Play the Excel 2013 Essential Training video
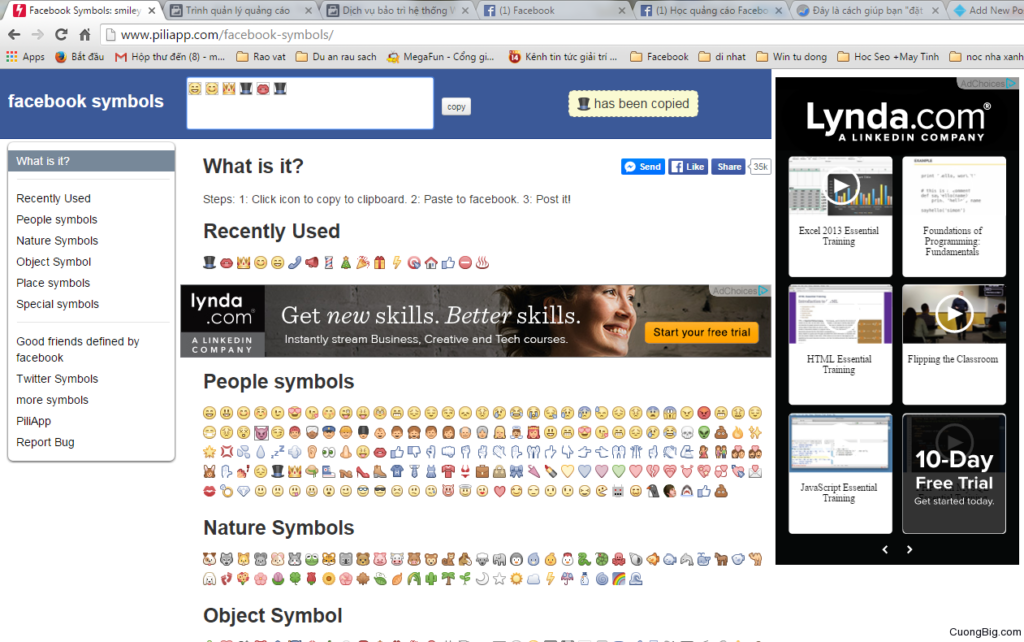 [840, 187]
